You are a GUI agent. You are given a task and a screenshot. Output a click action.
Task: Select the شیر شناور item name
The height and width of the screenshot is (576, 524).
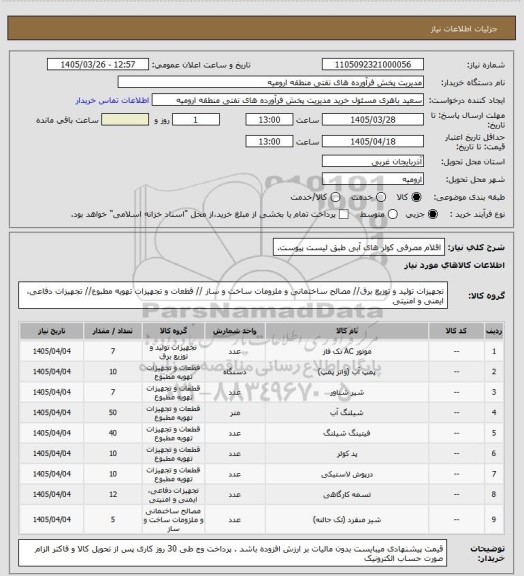347,392
